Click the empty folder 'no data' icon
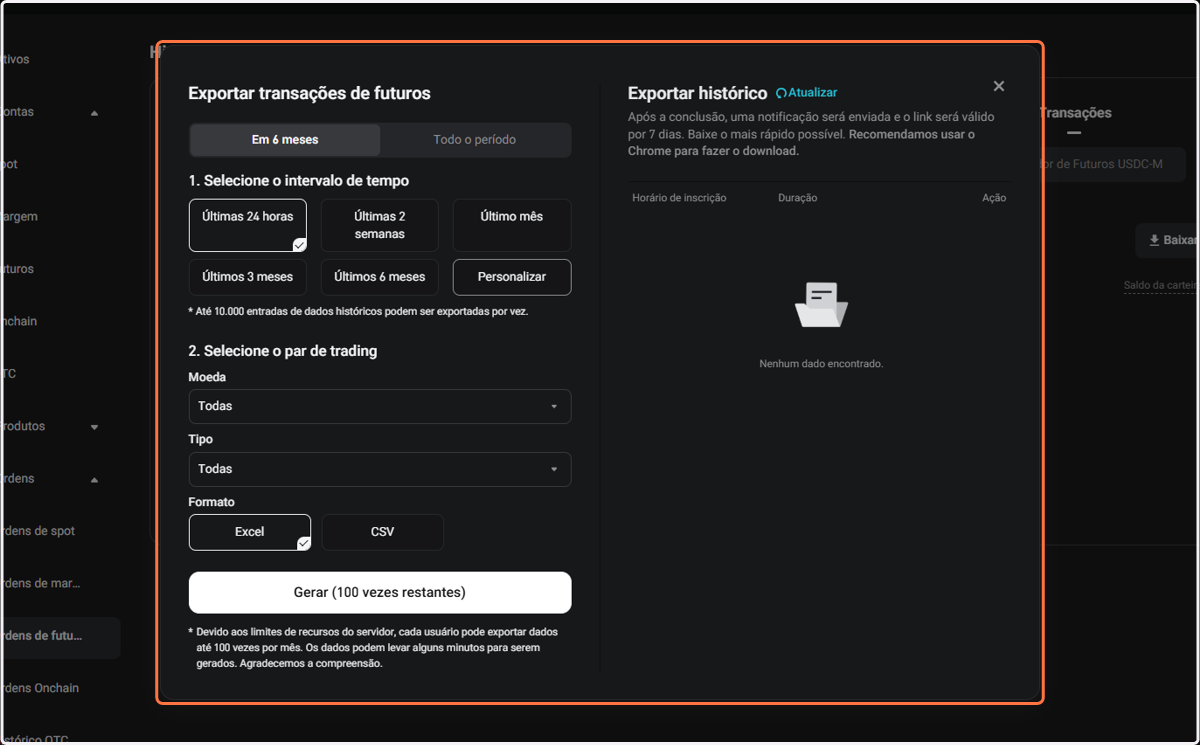 [821, 305]
